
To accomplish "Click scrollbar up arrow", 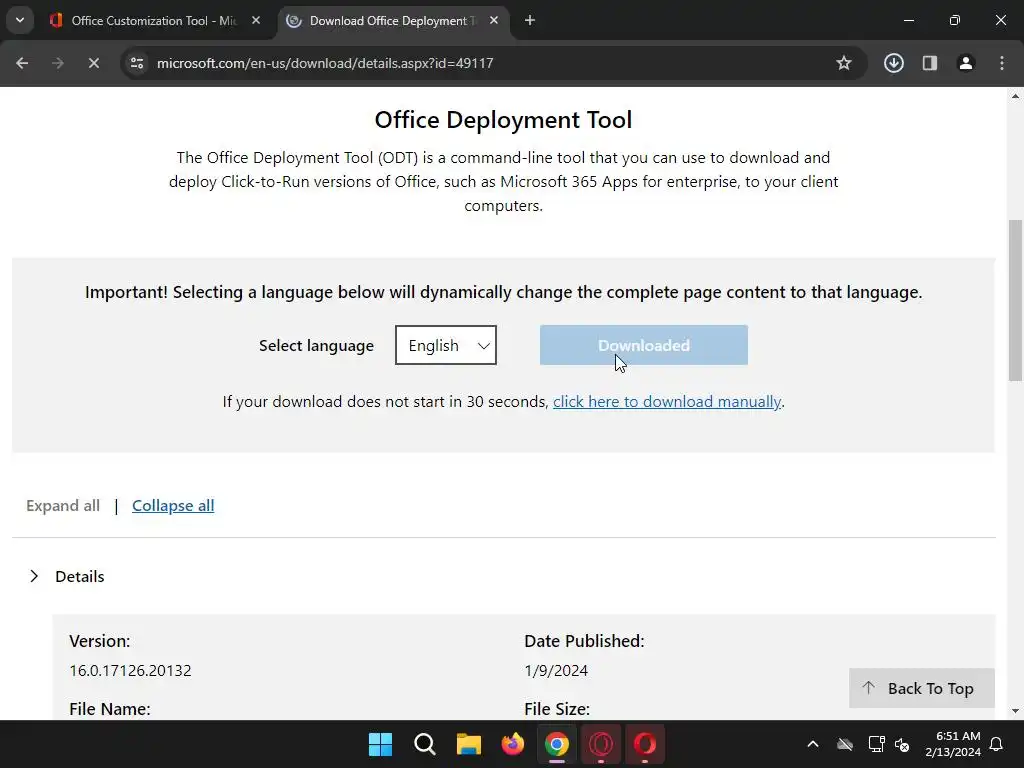I will tap(1015, 96).
